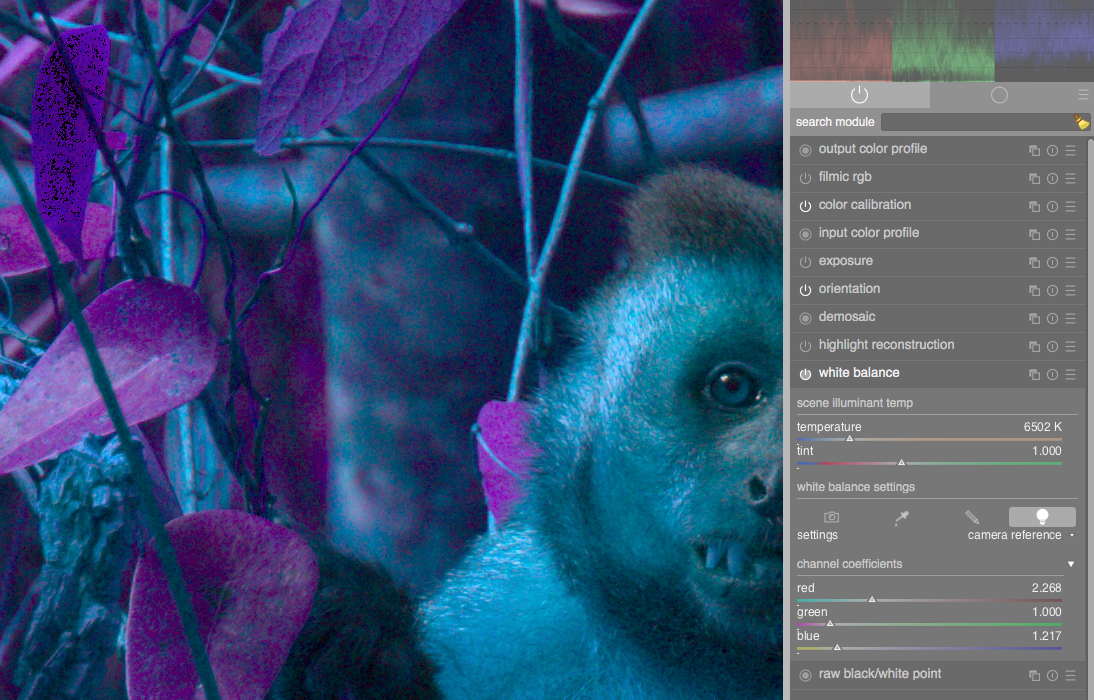Open multiple instances for color calibration
1094x700 pixels.
[x=1034, y=206]
